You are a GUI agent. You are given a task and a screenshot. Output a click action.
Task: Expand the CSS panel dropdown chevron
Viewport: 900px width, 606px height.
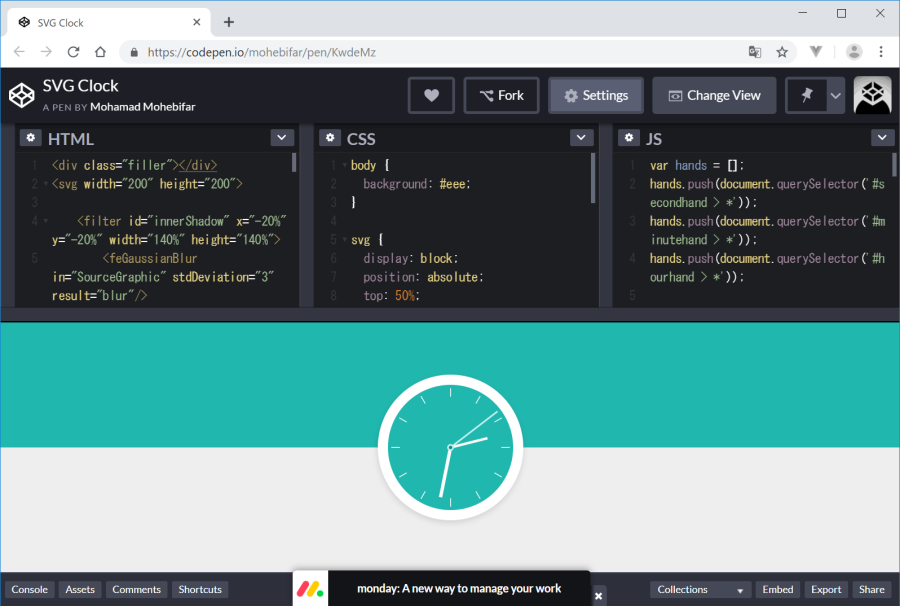(581, 138)
